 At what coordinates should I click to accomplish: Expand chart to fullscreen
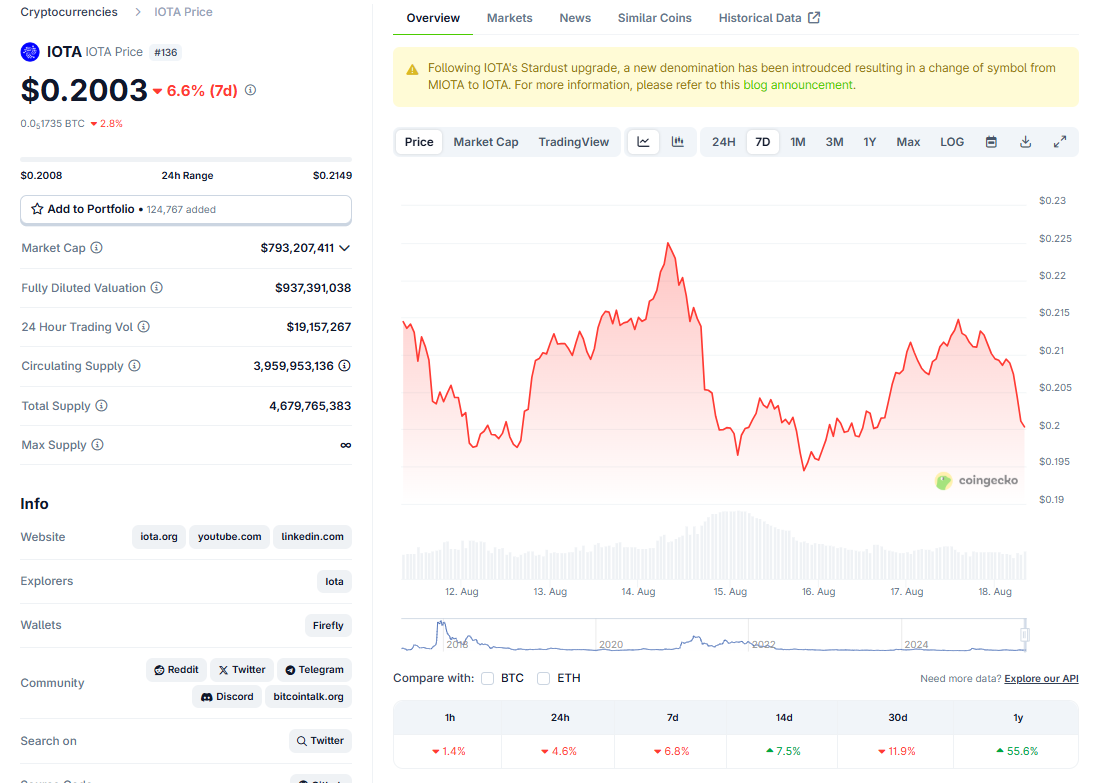(1060, 142)
